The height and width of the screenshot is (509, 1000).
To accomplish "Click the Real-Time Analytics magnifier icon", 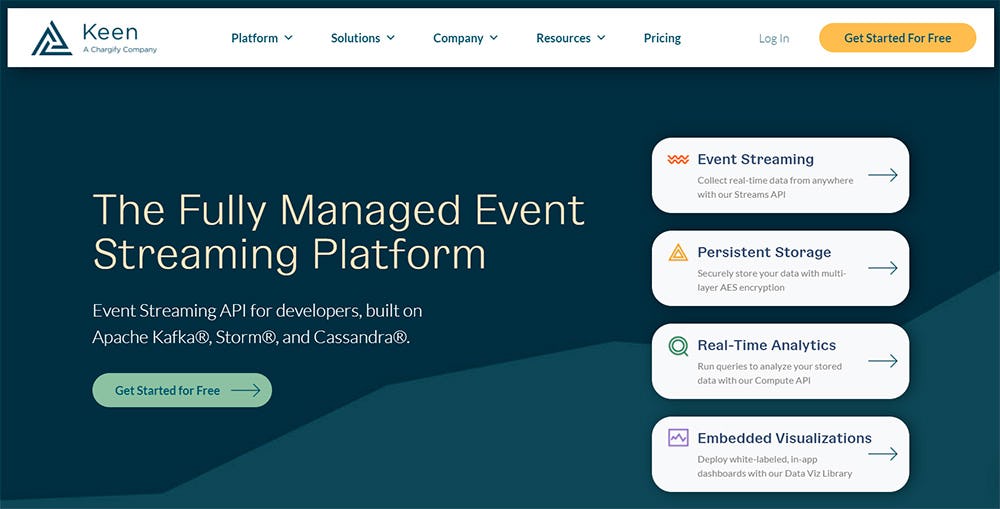I will click(x=678, y=346).
